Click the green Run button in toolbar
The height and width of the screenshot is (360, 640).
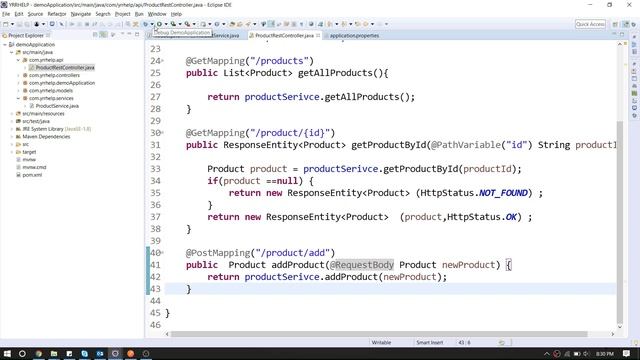(x=160, y=24)
